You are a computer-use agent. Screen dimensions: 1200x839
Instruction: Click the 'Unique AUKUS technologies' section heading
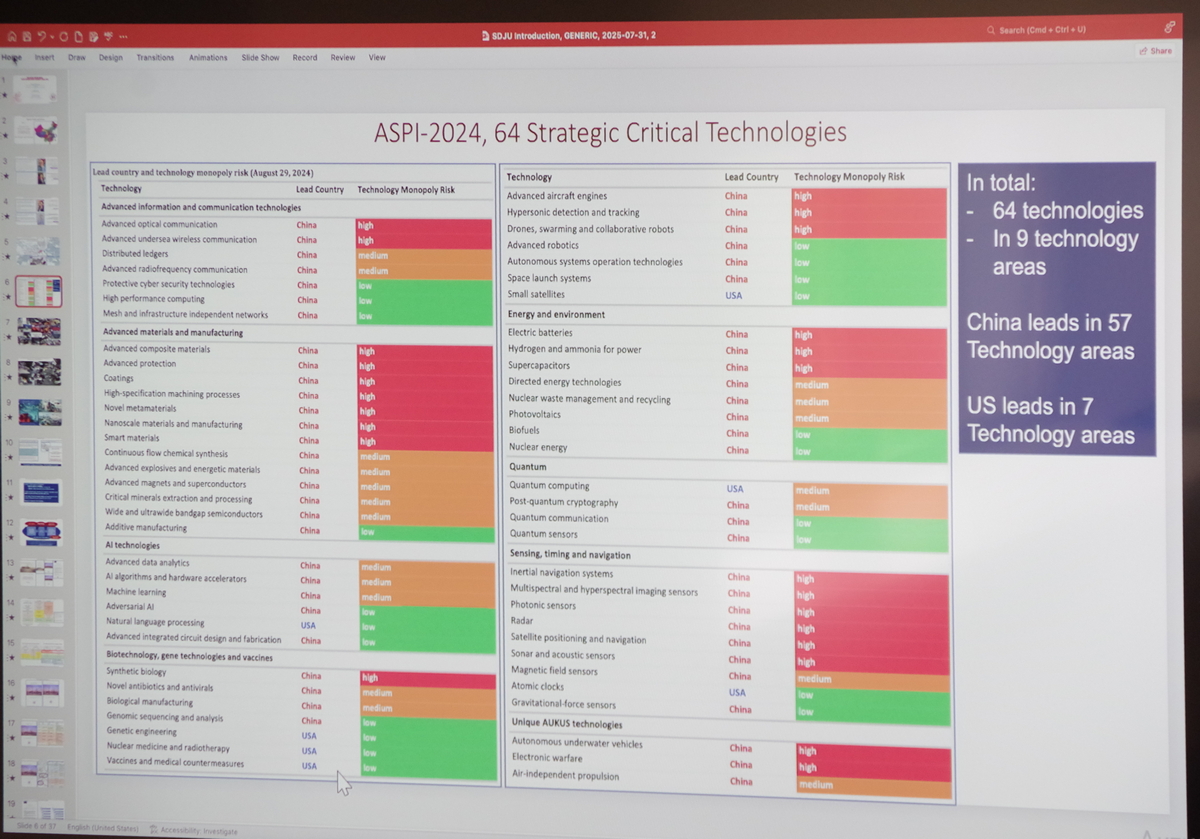(567, 724)
